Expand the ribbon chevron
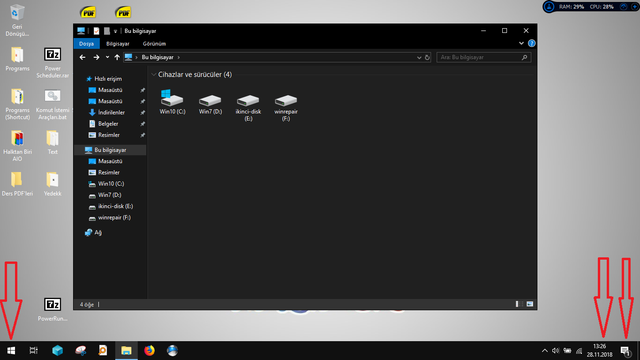The width and height of the screenshot is (640, 360). click(521, 43)
